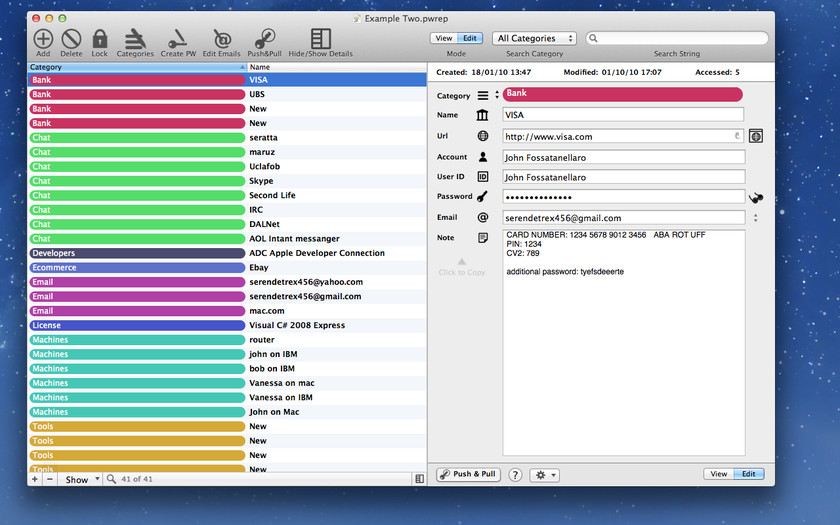The height and width of the screenshot is (525, 840).
Task: Click the person icon next to Account
Action: pyautogui.click(x=483, y=157)
